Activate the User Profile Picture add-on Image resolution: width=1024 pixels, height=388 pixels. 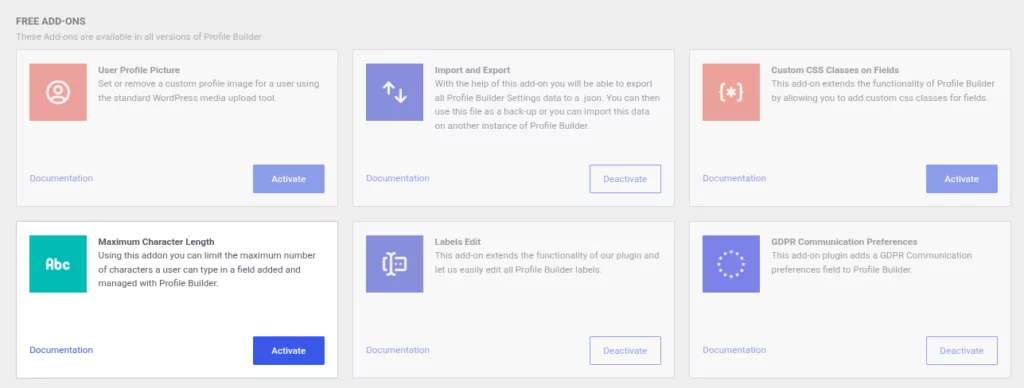[x=289, y=179]
